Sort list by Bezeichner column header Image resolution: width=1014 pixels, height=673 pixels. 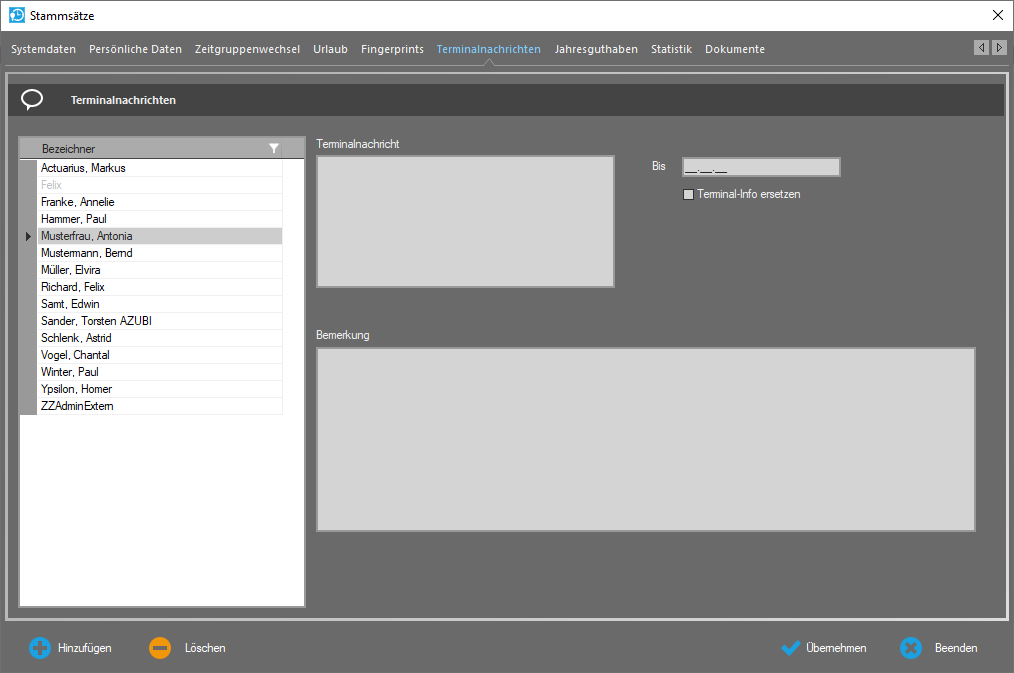coord(140,149)
